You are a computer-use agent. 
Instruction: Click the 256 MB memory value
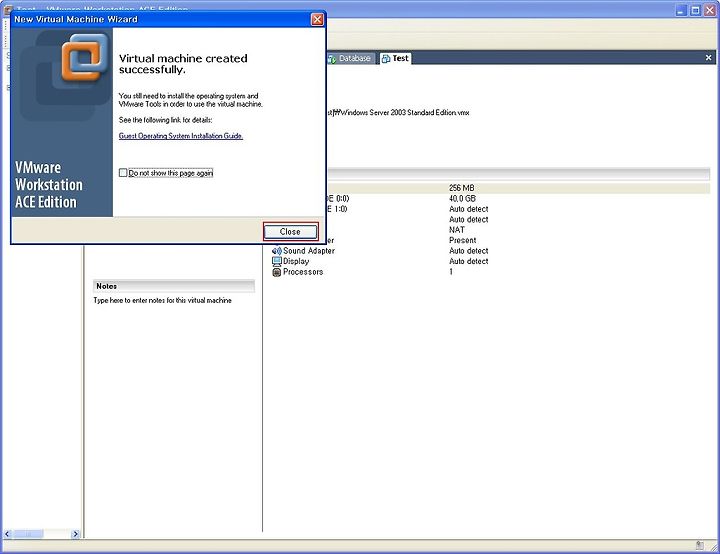461,188
